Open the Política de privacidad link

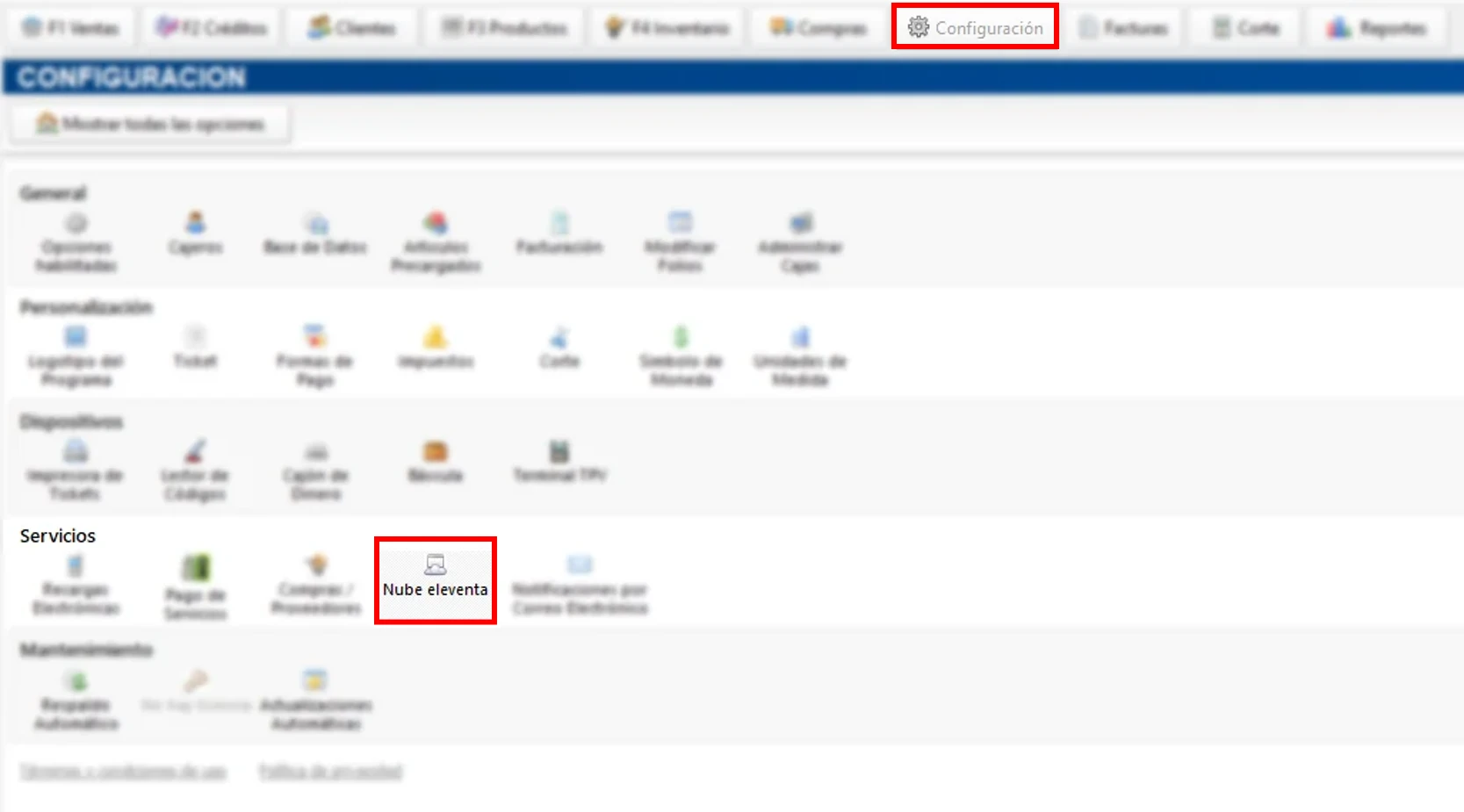coord(329,771)
